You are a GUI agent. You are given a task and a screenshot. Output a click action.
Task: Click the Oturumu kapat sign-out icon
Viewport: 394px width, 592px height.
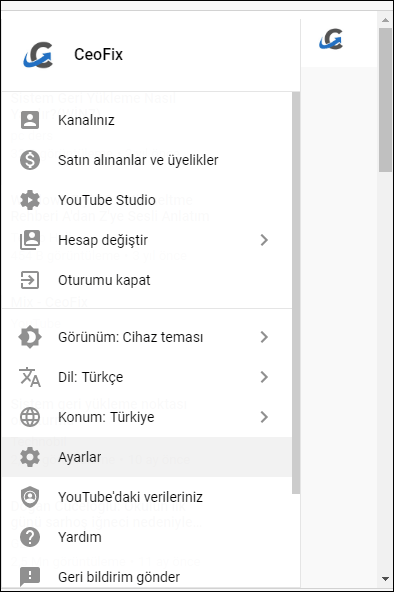pos(30,280)
